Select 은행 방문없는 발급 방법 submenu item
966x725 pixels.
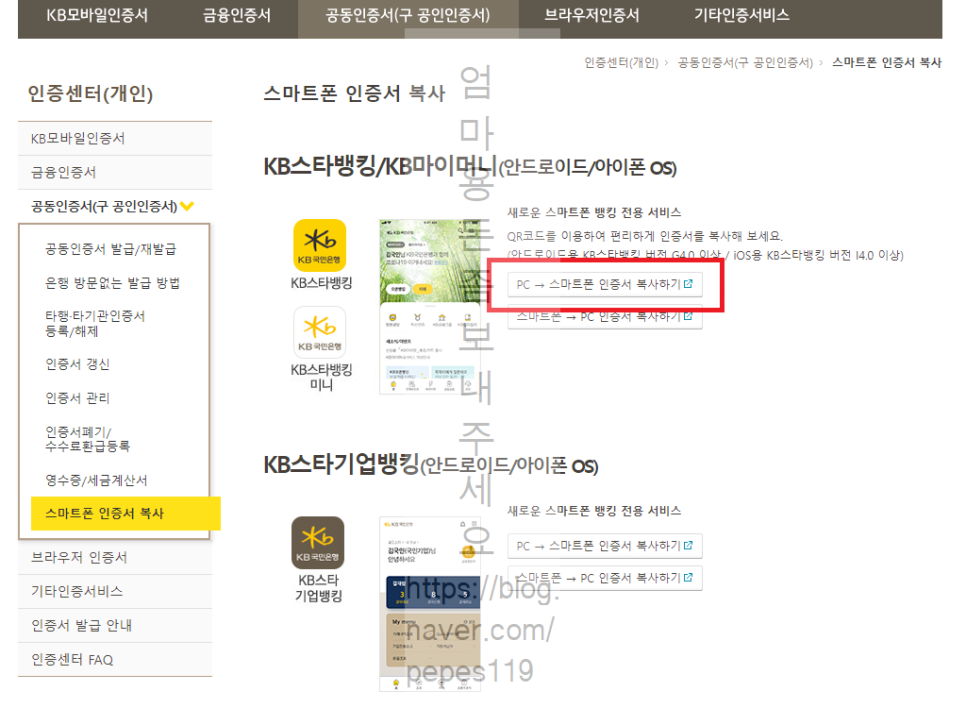(x=113, y=283)
